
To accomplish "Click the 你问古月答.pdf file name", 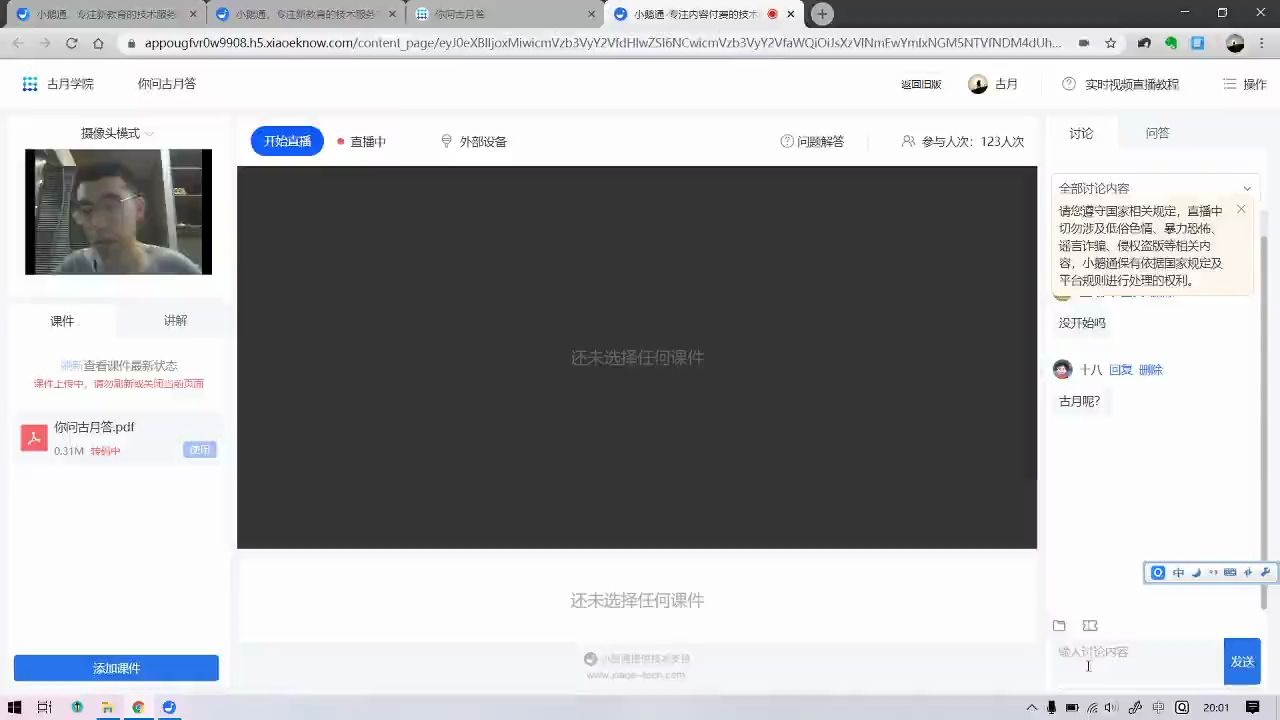I will point(94,427).
